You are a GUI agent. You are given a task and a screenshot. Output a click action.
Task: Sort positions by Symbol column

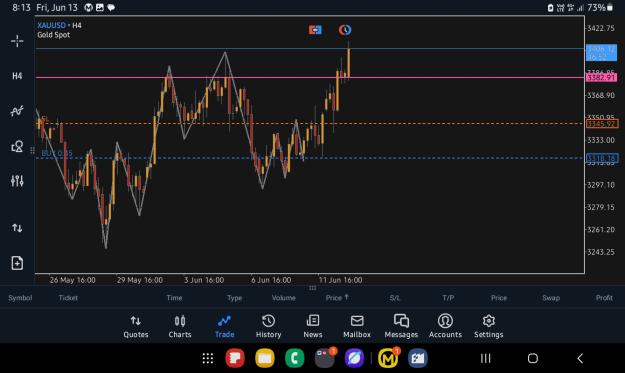pos(20,298)
